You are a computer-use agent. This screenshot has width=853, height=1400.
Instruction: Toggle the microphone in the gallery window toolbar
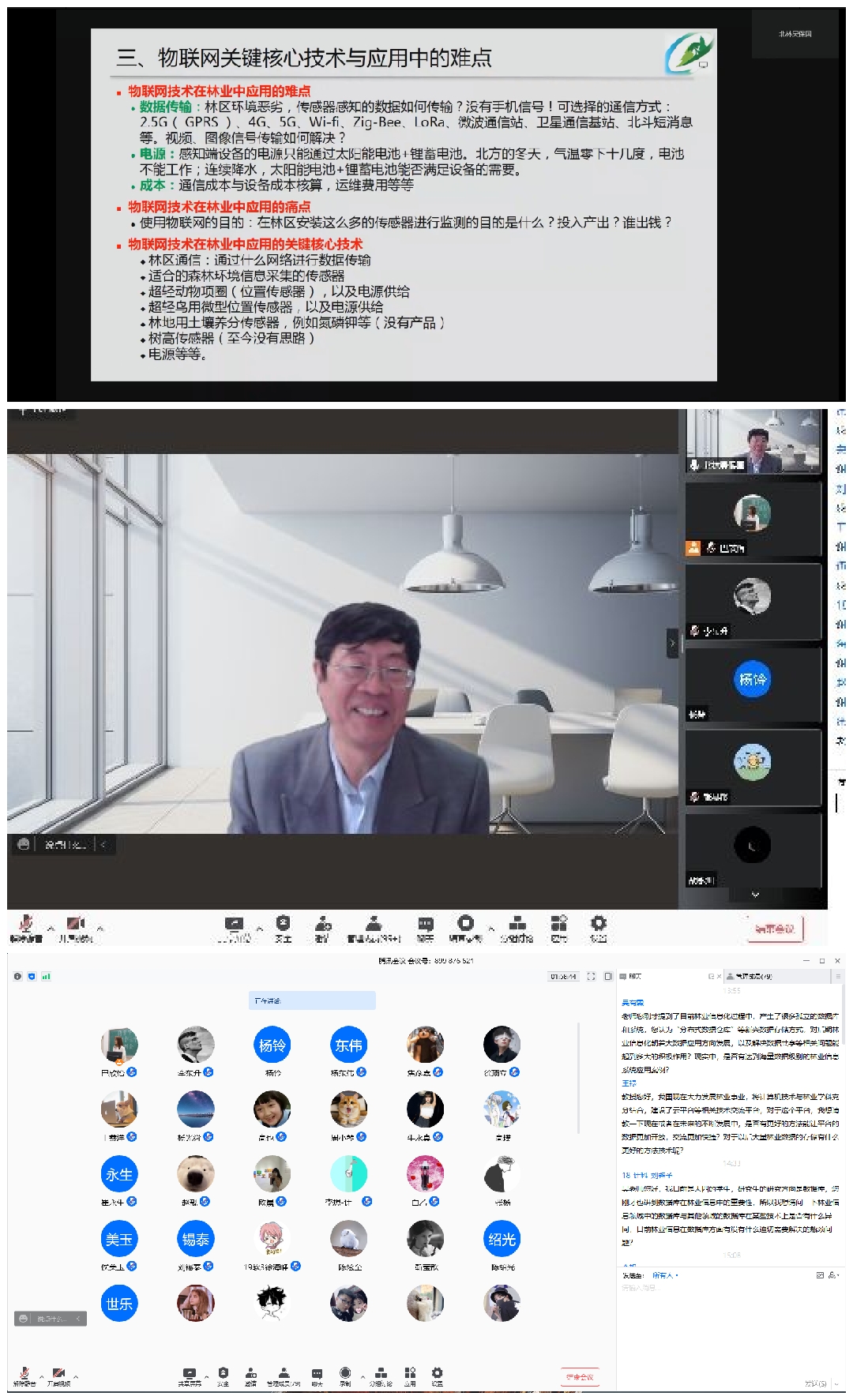click(x=24, y=1376)
